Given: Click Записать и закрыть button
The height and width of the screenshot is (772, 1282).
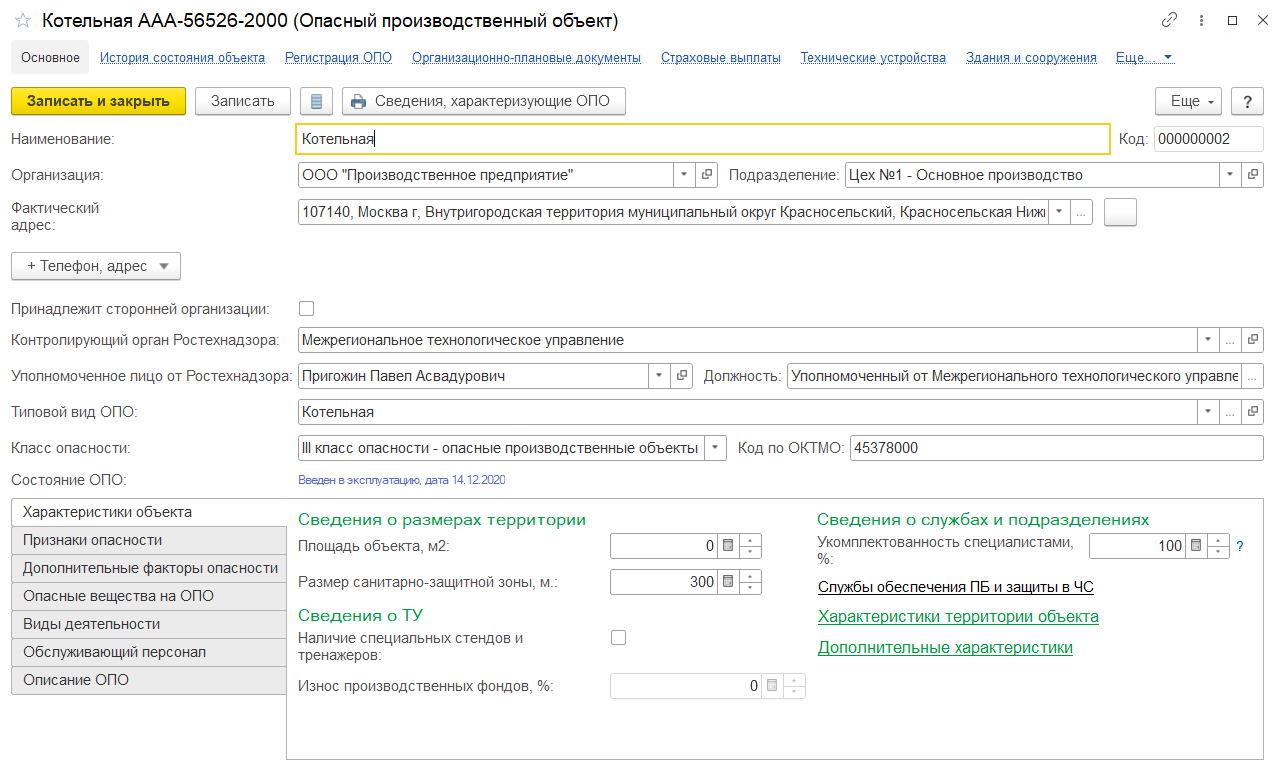Looking at the screenshot, I should click(98, 101).
